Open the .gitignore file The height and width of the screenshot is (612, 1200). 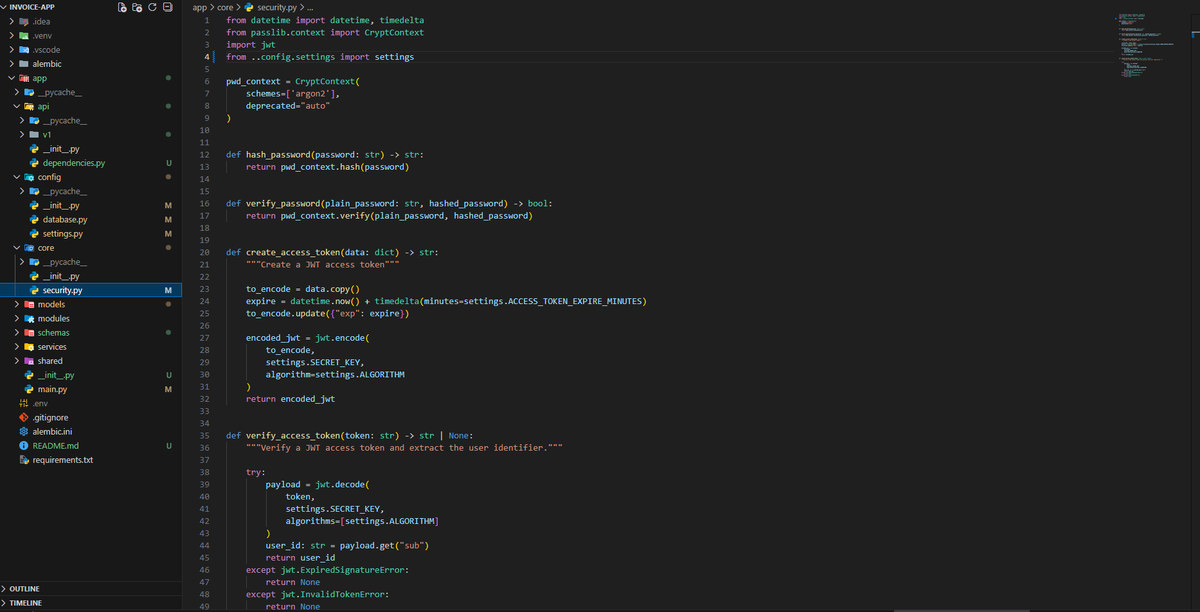click(x=51, y=417)
